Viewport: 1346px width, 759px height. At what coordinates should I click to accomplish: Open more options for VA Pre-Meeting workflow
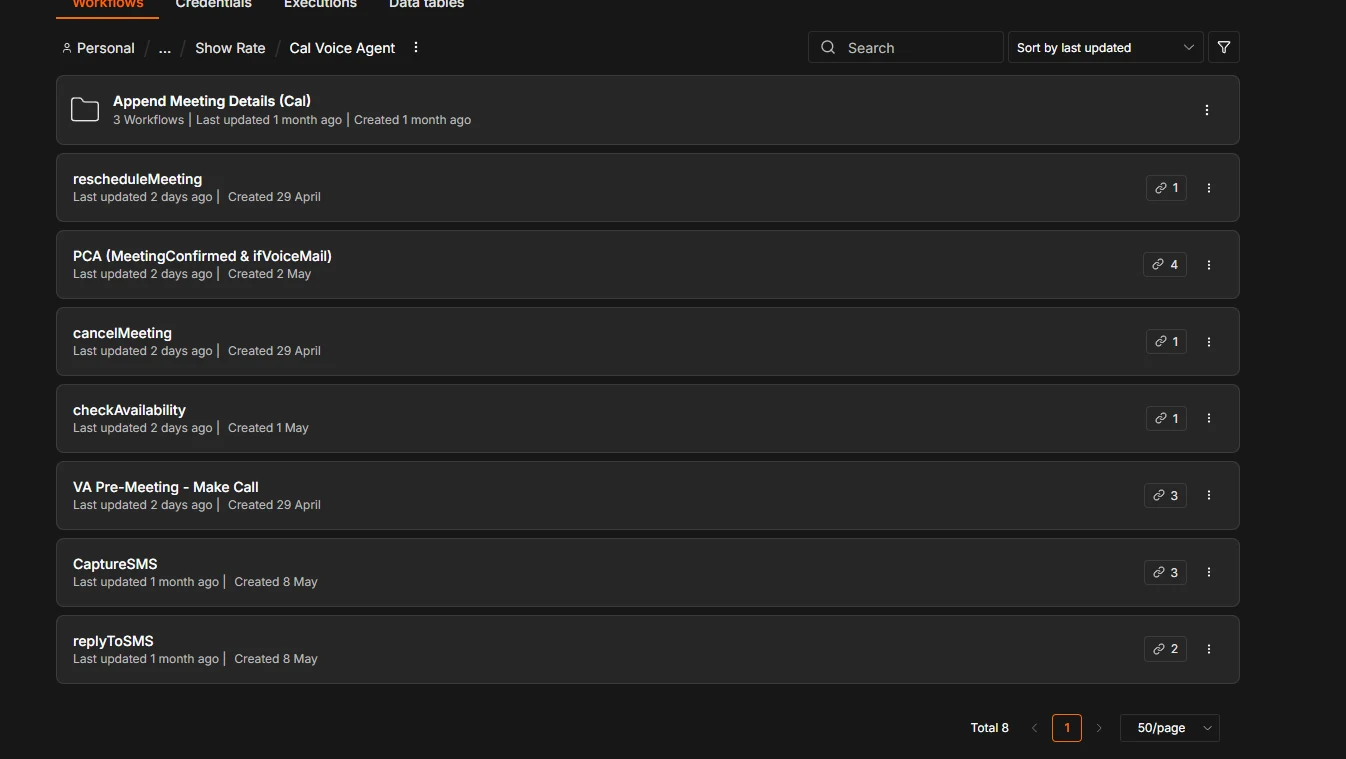[x=1209, y=496]
